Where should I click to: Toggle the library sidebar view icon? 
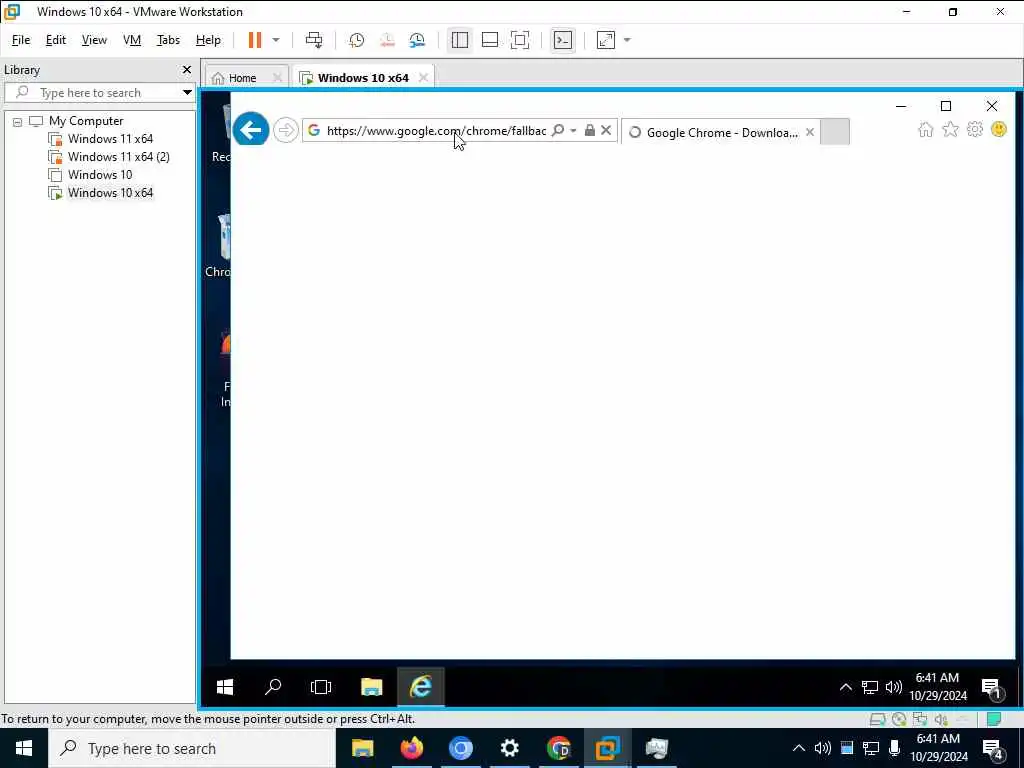pos(460,40)
